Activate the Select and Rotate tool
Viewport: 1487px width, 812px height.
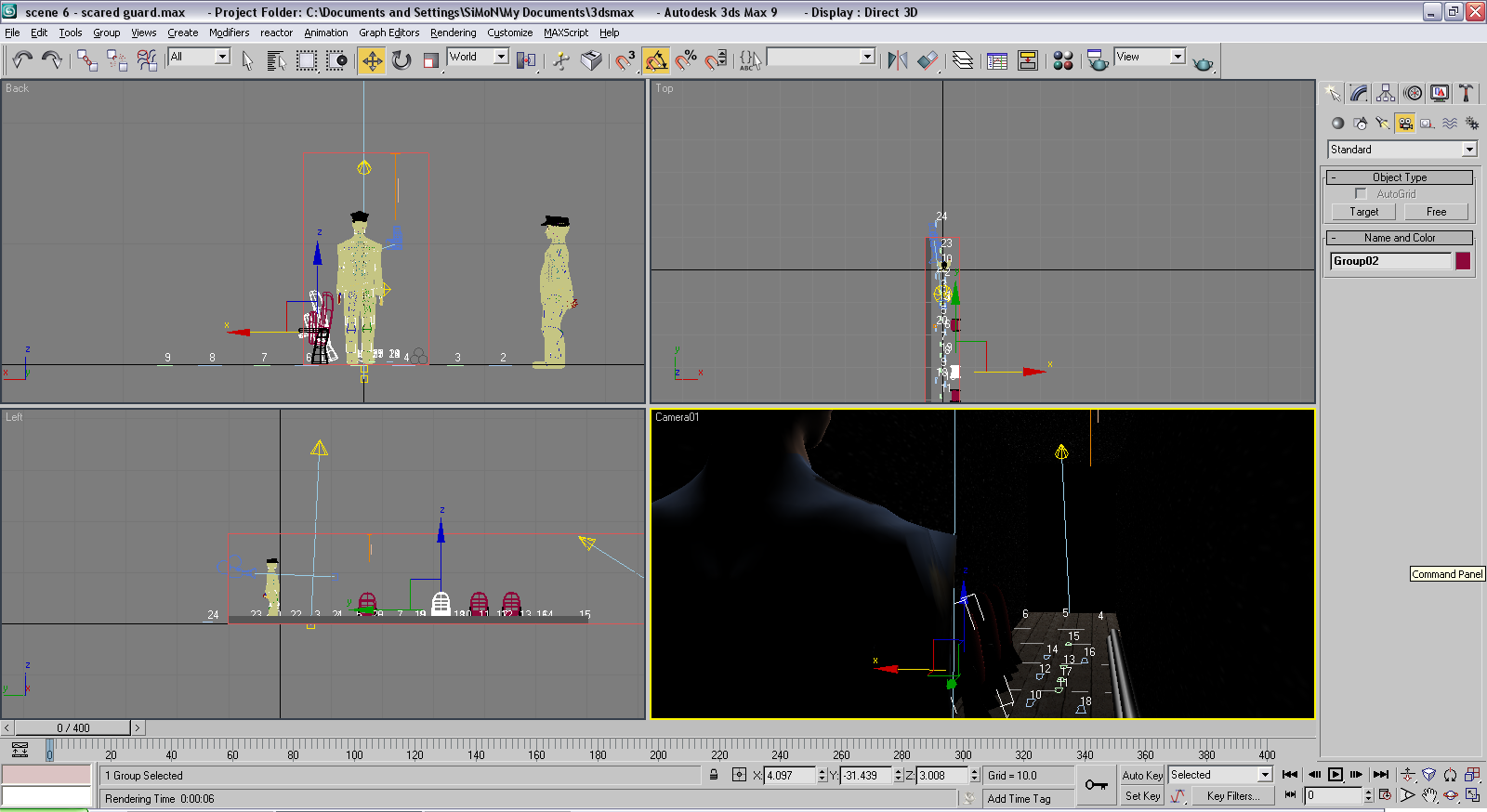coord(401,60)
